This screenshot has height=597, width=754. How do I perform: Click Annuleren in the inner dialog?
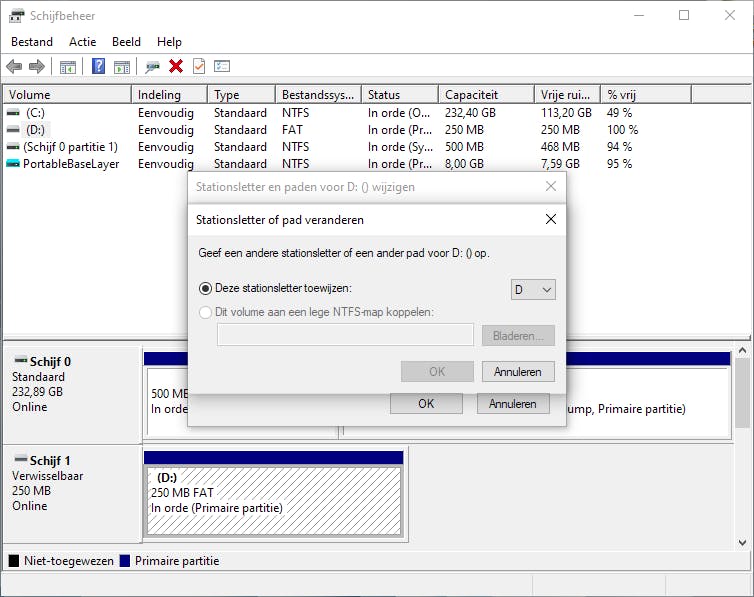[517, 371]
